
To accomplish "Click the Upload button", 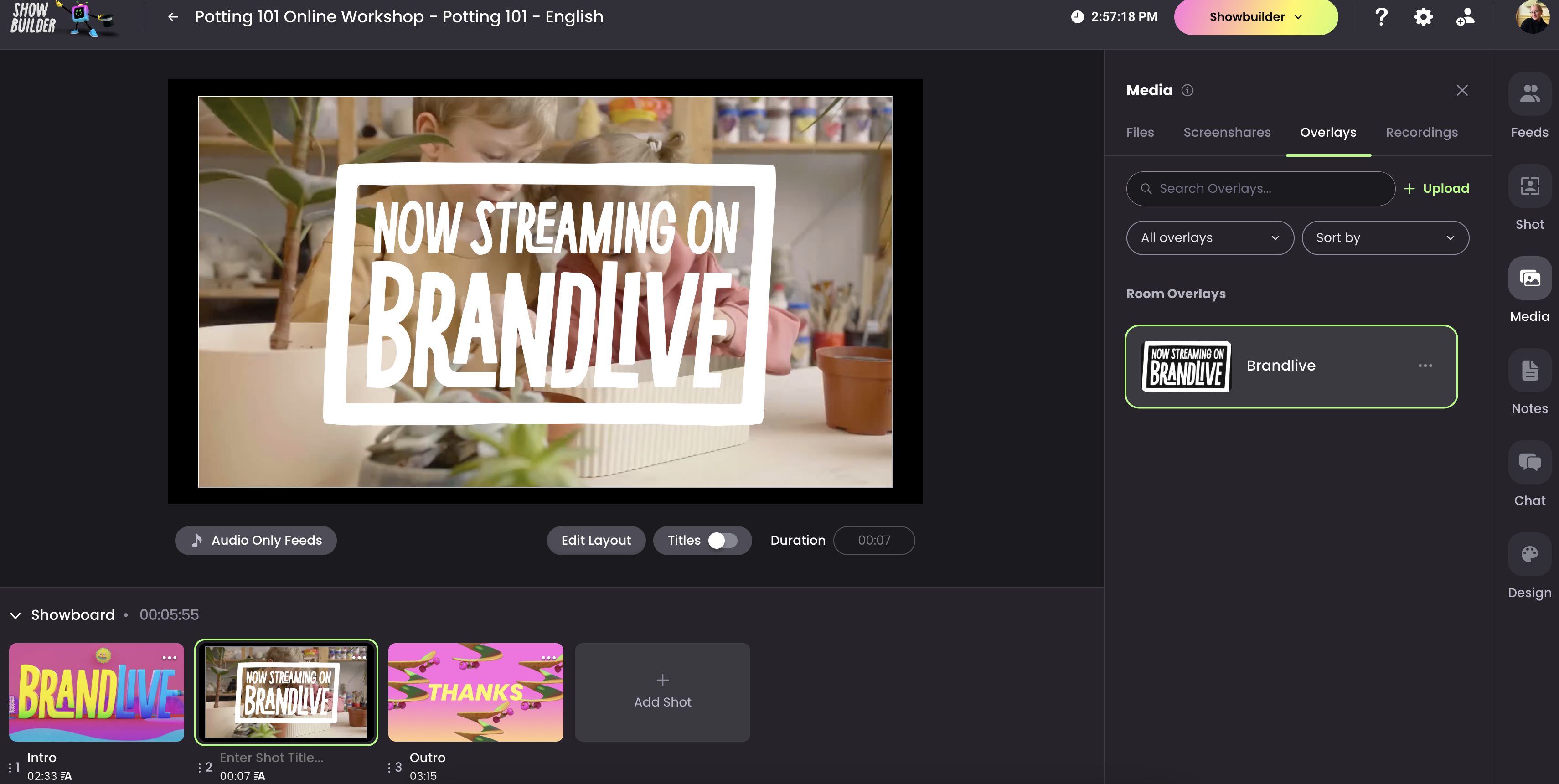I will tap(1436, 188).
